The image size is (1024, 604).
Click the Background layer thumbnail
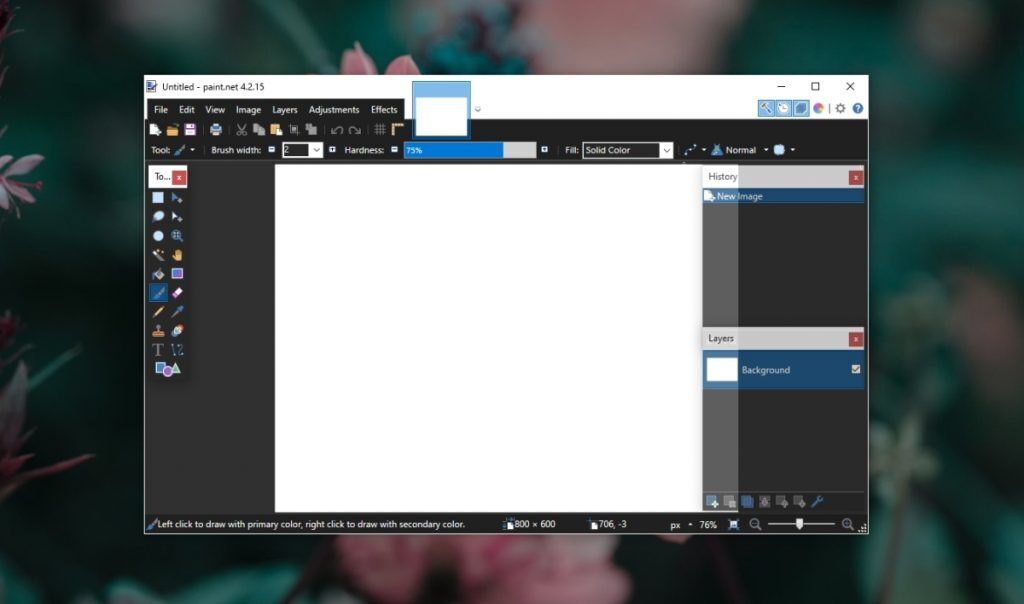point(719,369)
